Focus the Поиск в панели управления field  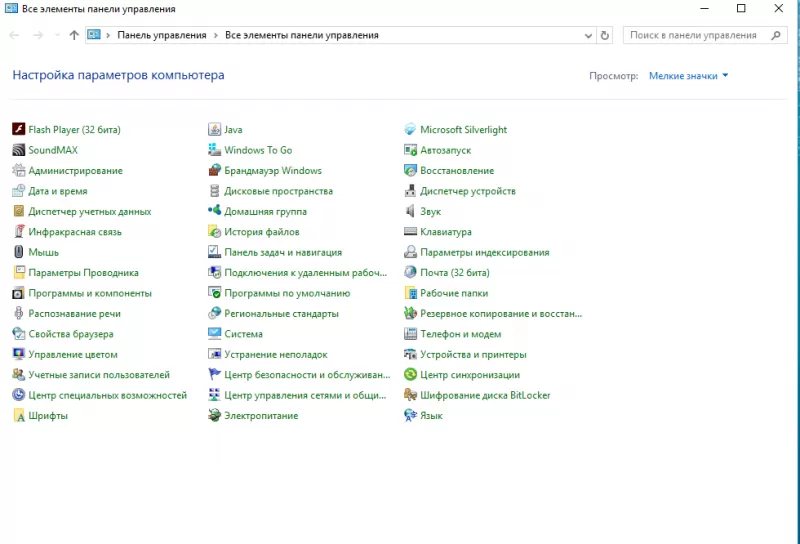[705, 35]
